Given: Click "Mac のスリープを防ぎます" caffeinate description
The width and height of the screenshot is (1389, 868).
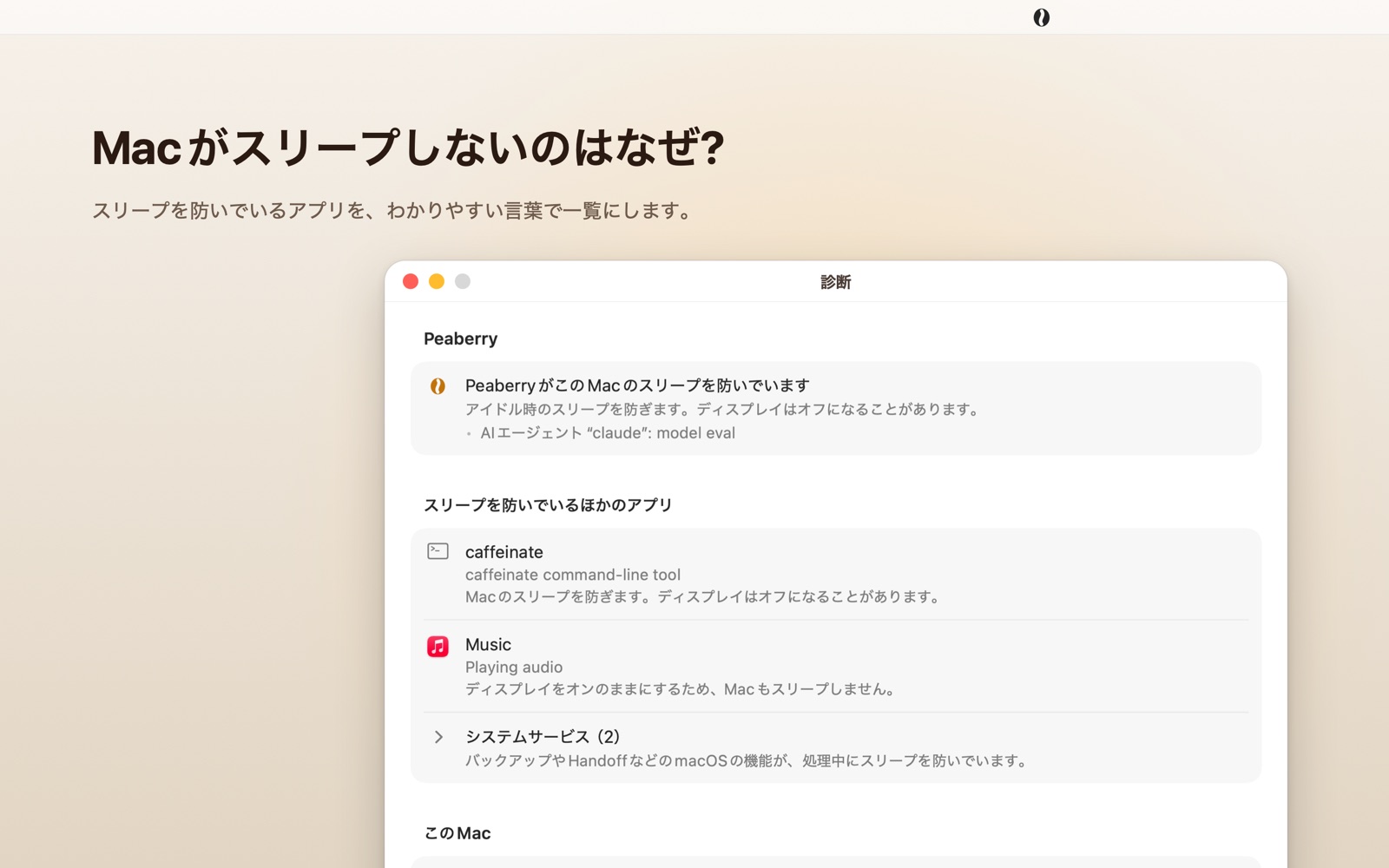Looking at the screenshot, I should [x=704, y=597].
